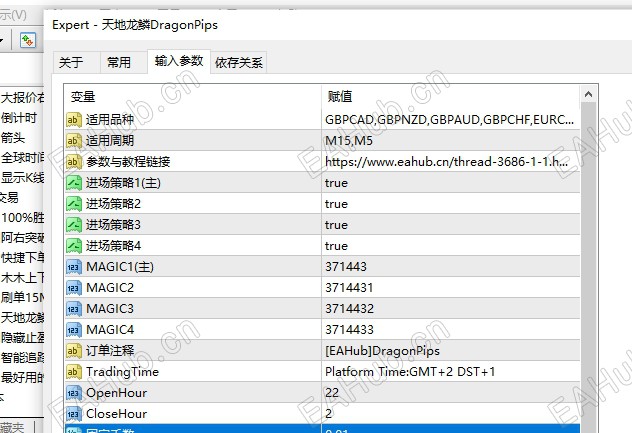Click the CloseHour variable name
Image resolution: width=632 pixels, height=433 pixels.
coord(116,414)
